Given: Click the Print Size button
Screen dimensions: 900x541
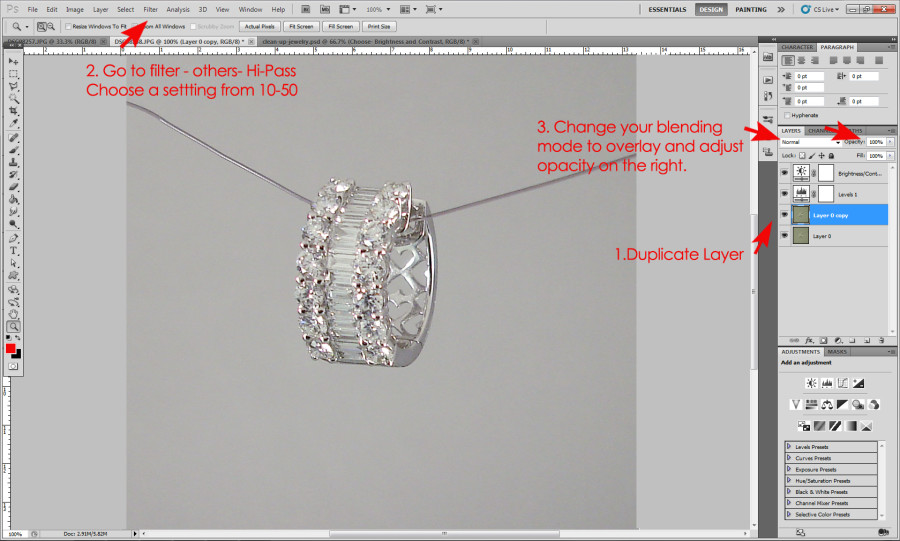Looking at the screenshot, I should [x=379, y=26].
